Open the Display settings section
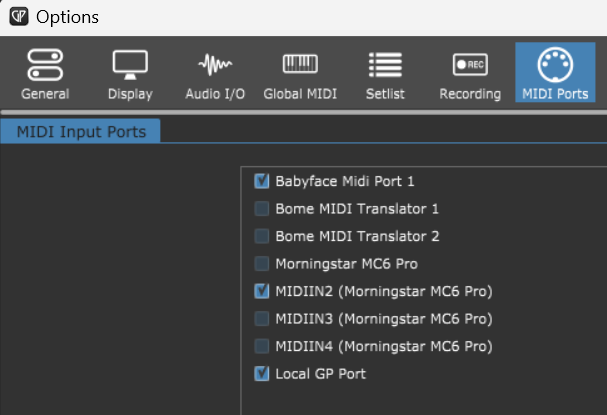Viewport: 607px width, 415px height. (x=130, y=75)
